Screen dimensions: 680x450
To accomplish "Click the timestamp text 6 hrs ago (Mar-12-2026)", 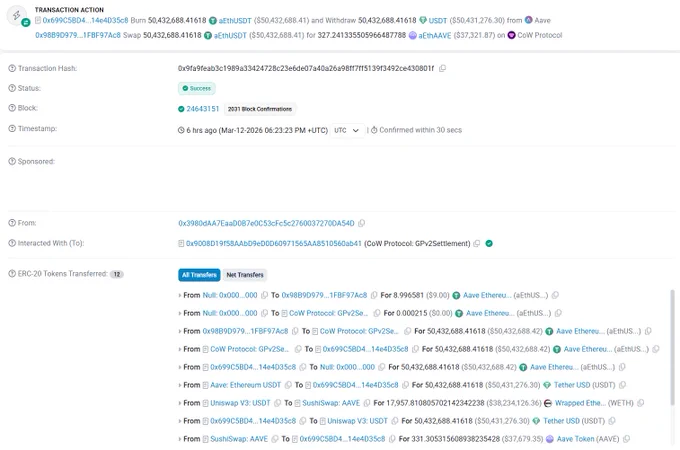I will click(x=257, y=130).
